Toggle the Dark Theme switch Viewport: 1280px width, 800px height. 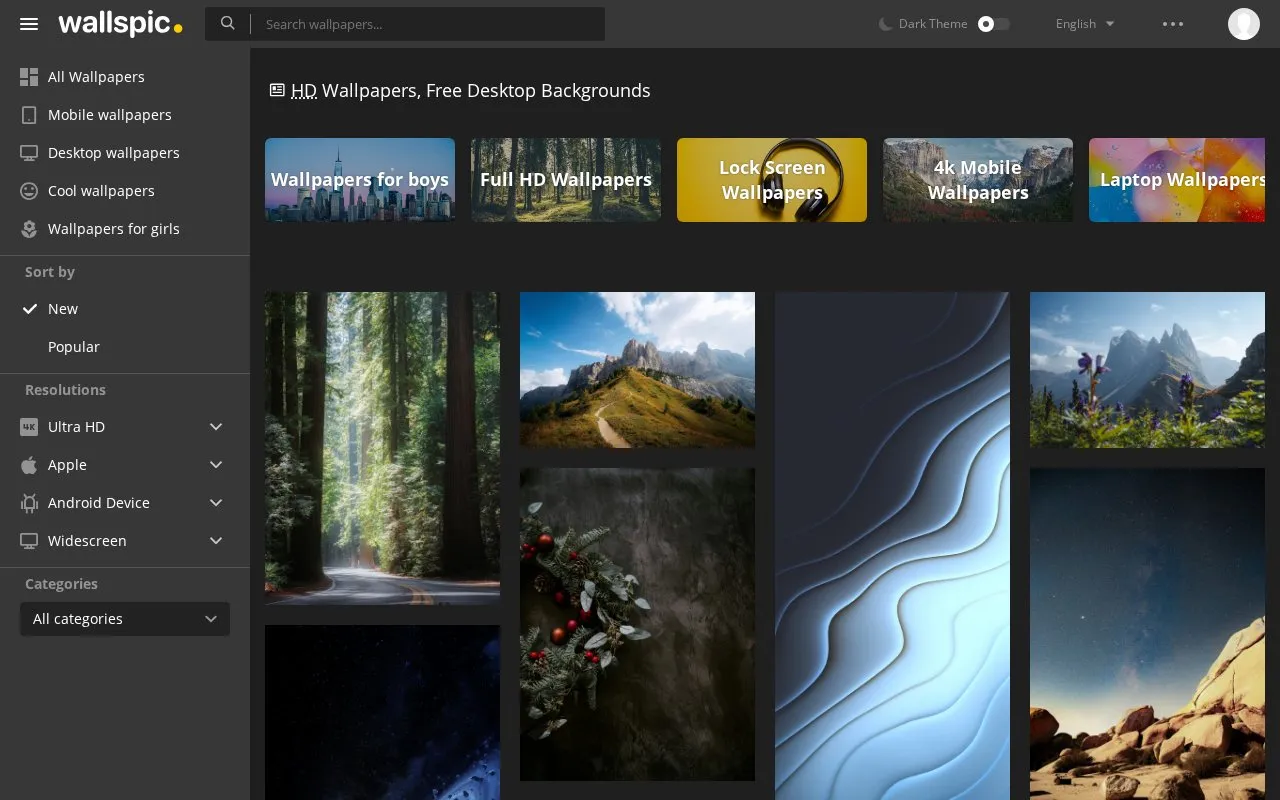994,24
